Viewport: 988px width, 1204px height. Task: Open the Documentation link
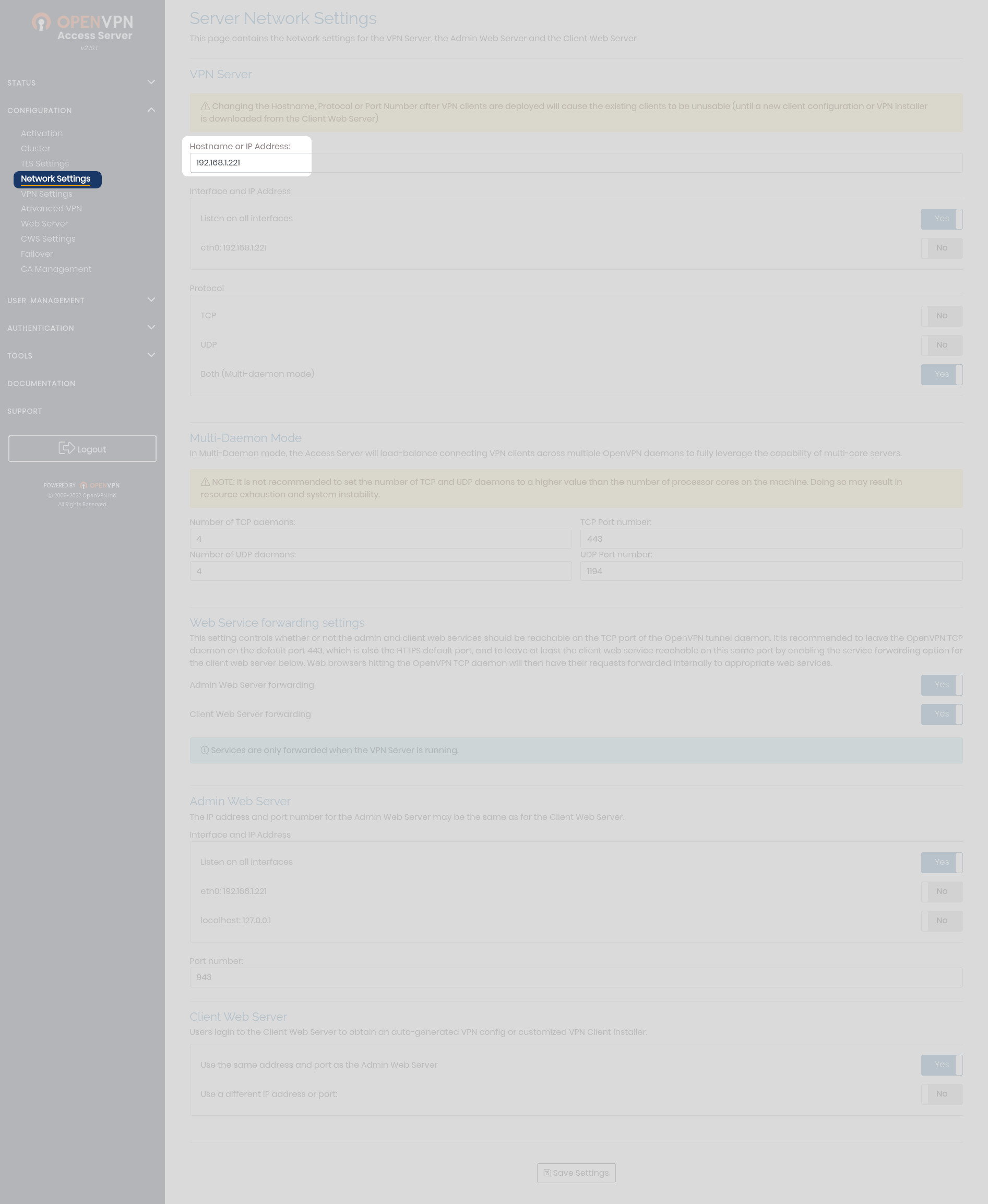point(41,384)
